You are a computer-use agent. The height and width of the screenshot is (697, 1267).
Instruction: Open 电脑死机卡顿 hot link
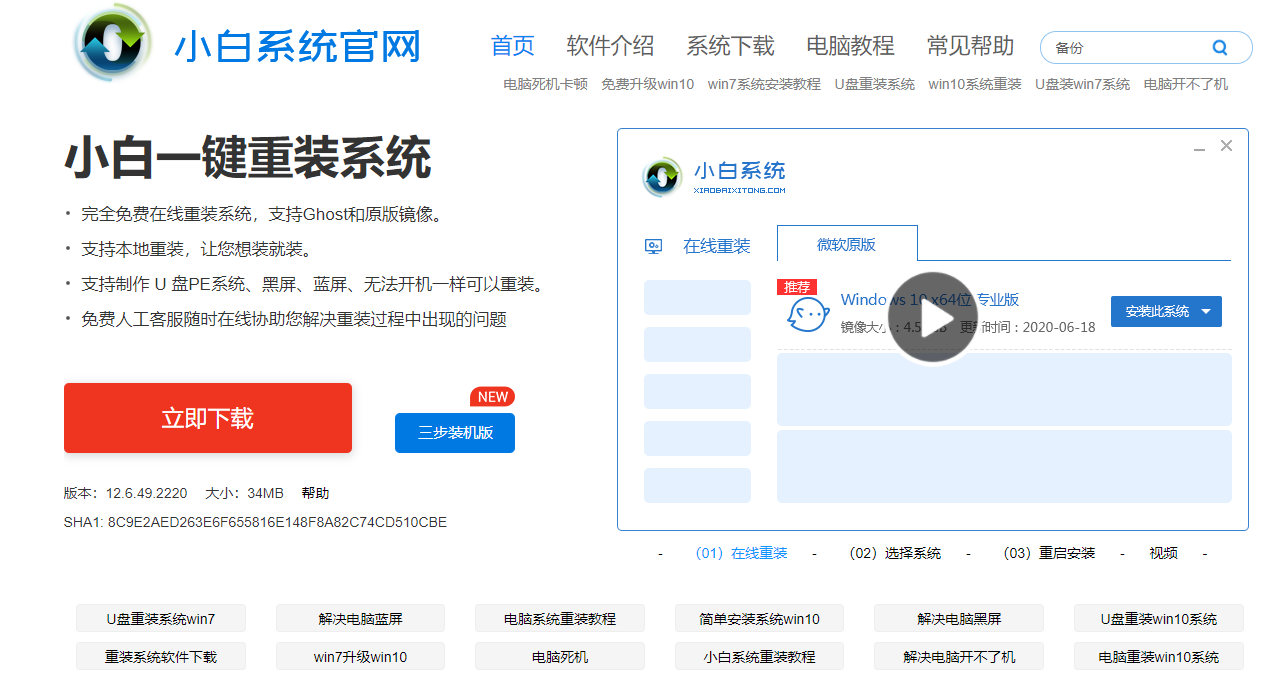[545, 84]
